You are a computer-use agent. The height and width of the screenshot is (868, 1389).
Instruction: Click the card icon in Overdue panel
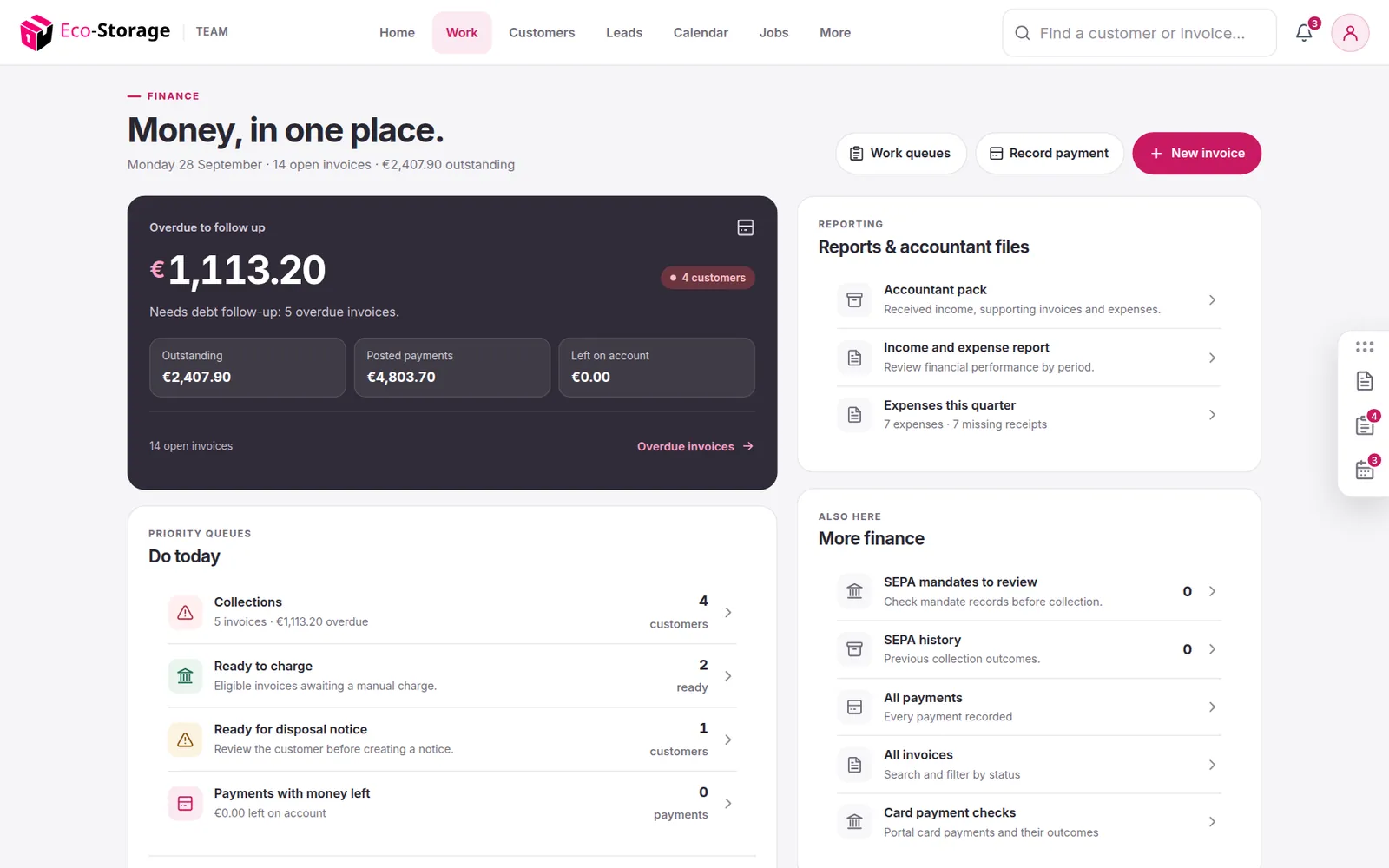(746, 227)
